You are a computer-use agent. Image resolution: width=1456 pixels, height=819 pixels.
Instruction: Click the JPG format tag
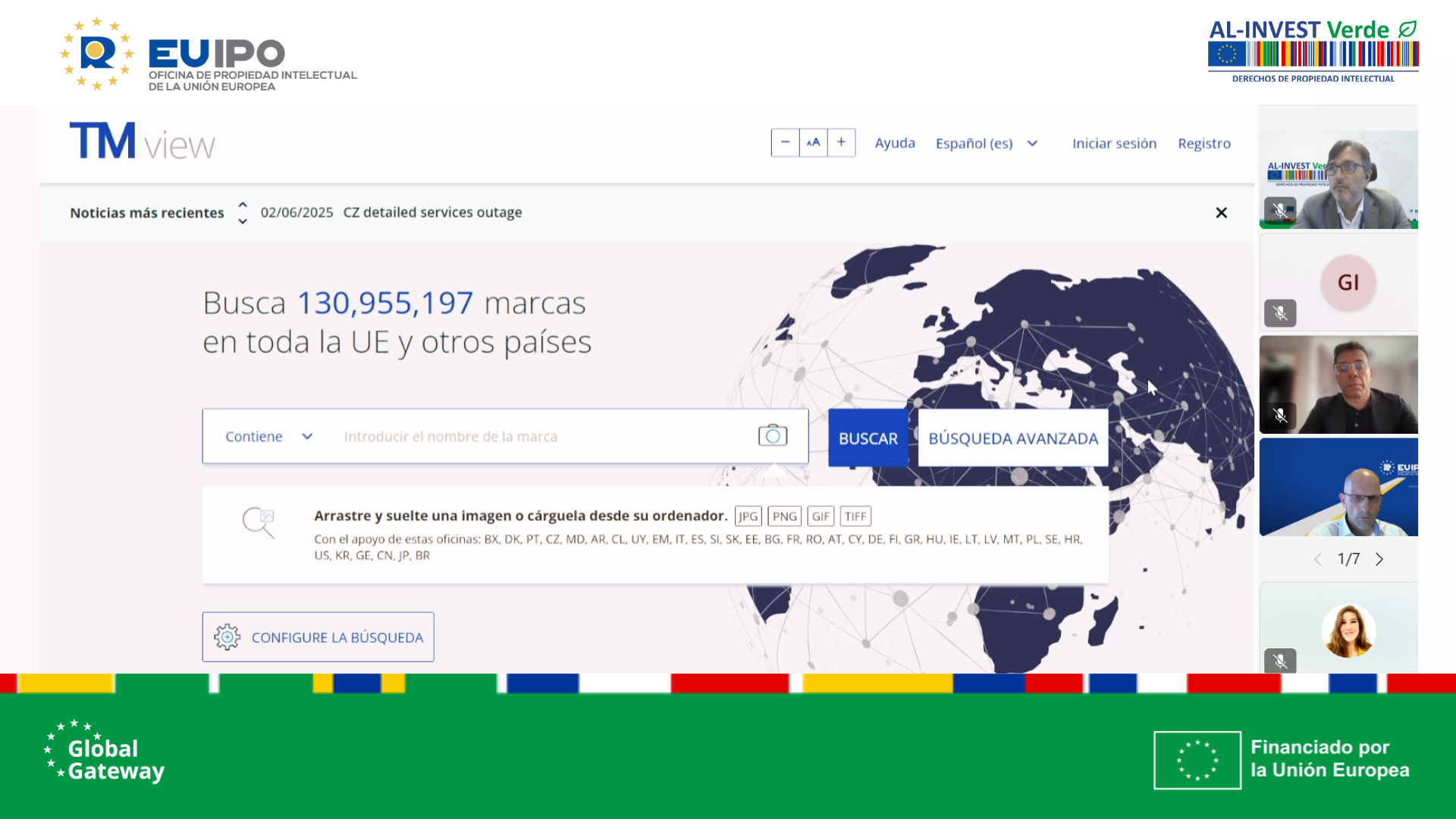[x=748, y=516]
